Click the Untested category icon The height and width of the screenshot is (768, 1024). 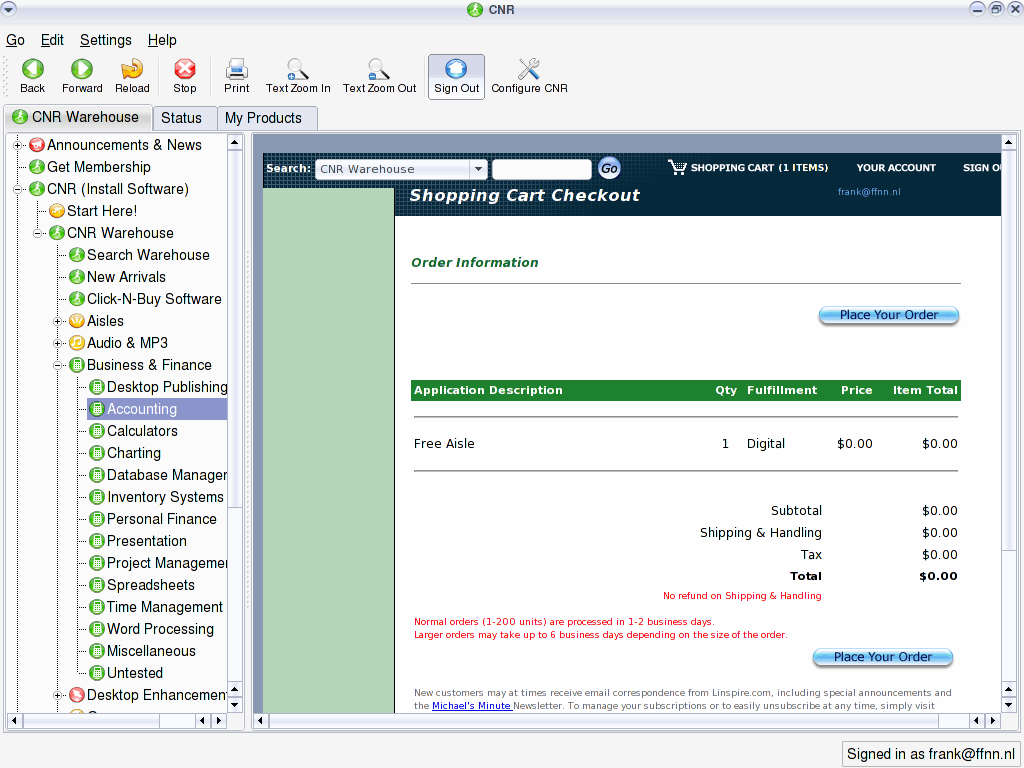coord(97,673)
